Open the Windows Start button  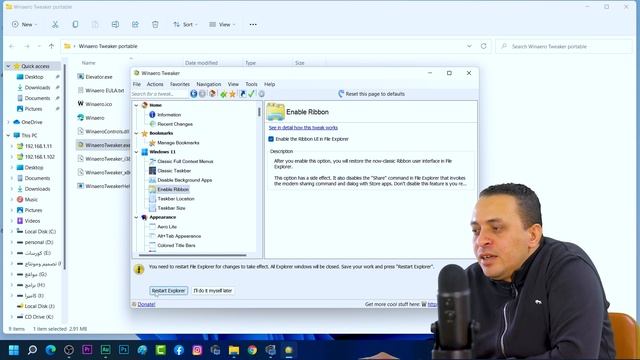tap(14, 350)
